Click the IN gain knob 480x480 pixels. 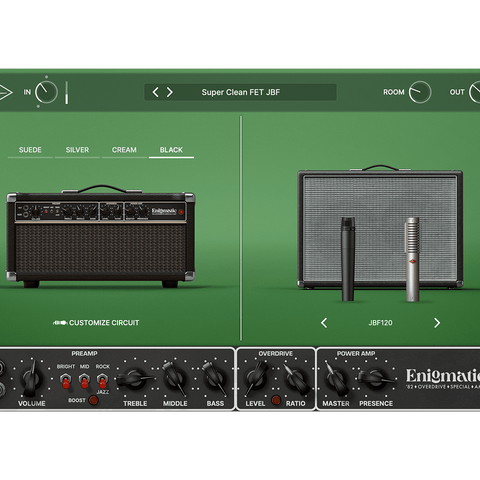pos(46,92)
